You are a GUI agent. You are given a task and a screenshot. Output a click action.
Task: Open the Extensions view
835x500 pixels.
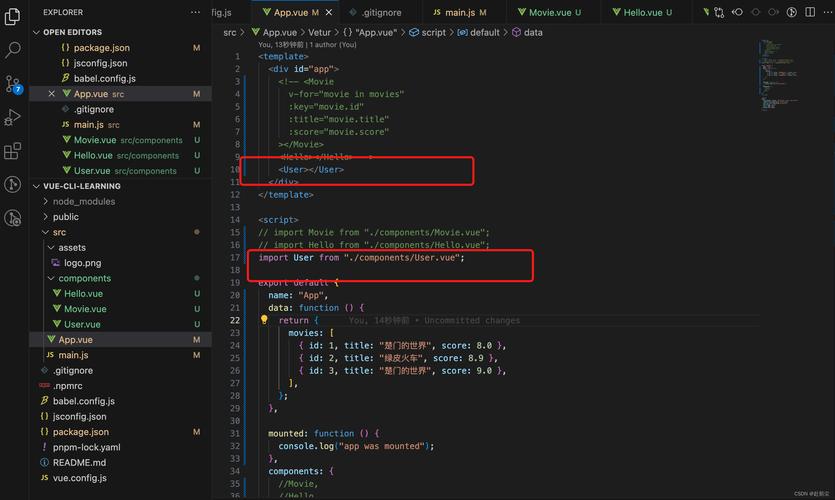pos(13,152)
